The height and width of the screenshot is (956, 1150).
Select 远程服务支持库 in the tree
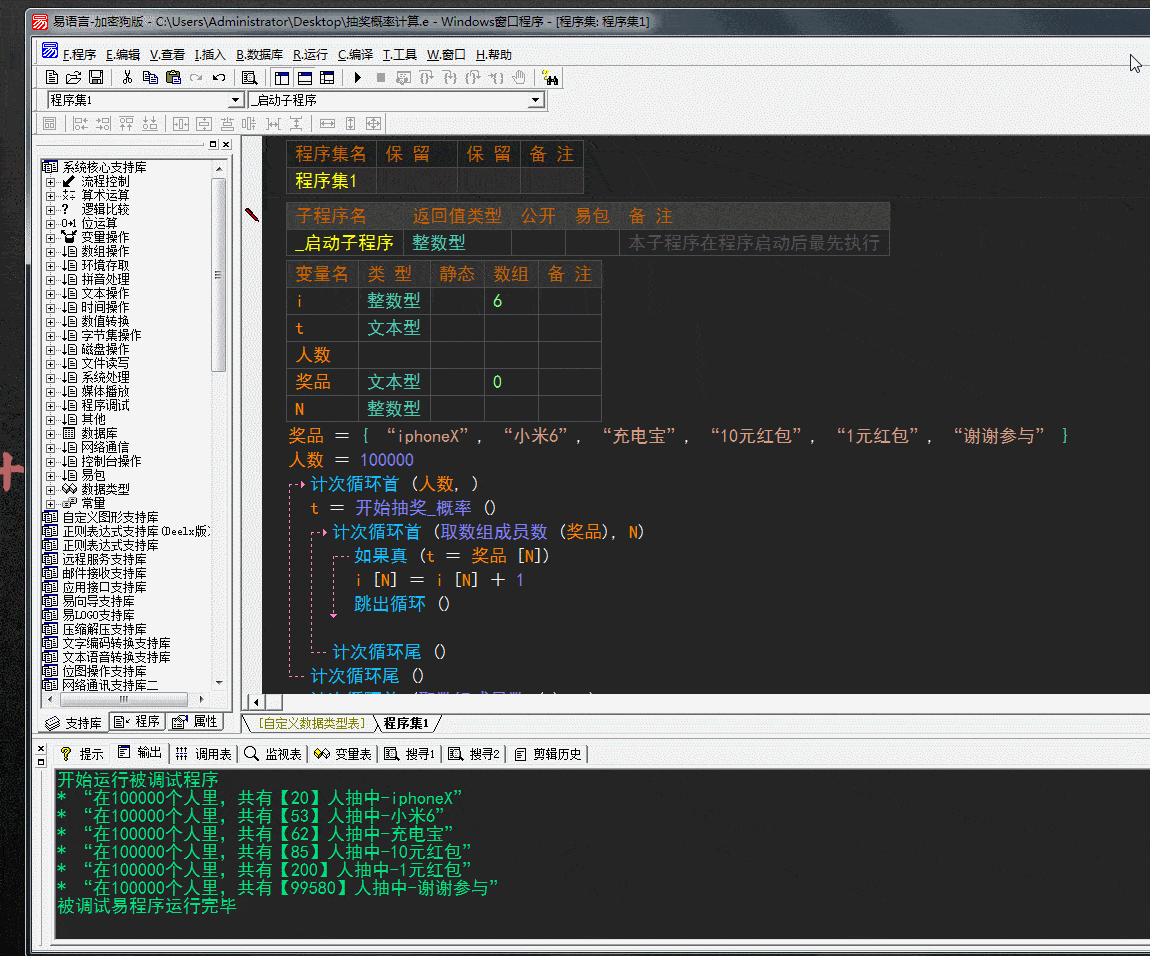pos(104,559)
